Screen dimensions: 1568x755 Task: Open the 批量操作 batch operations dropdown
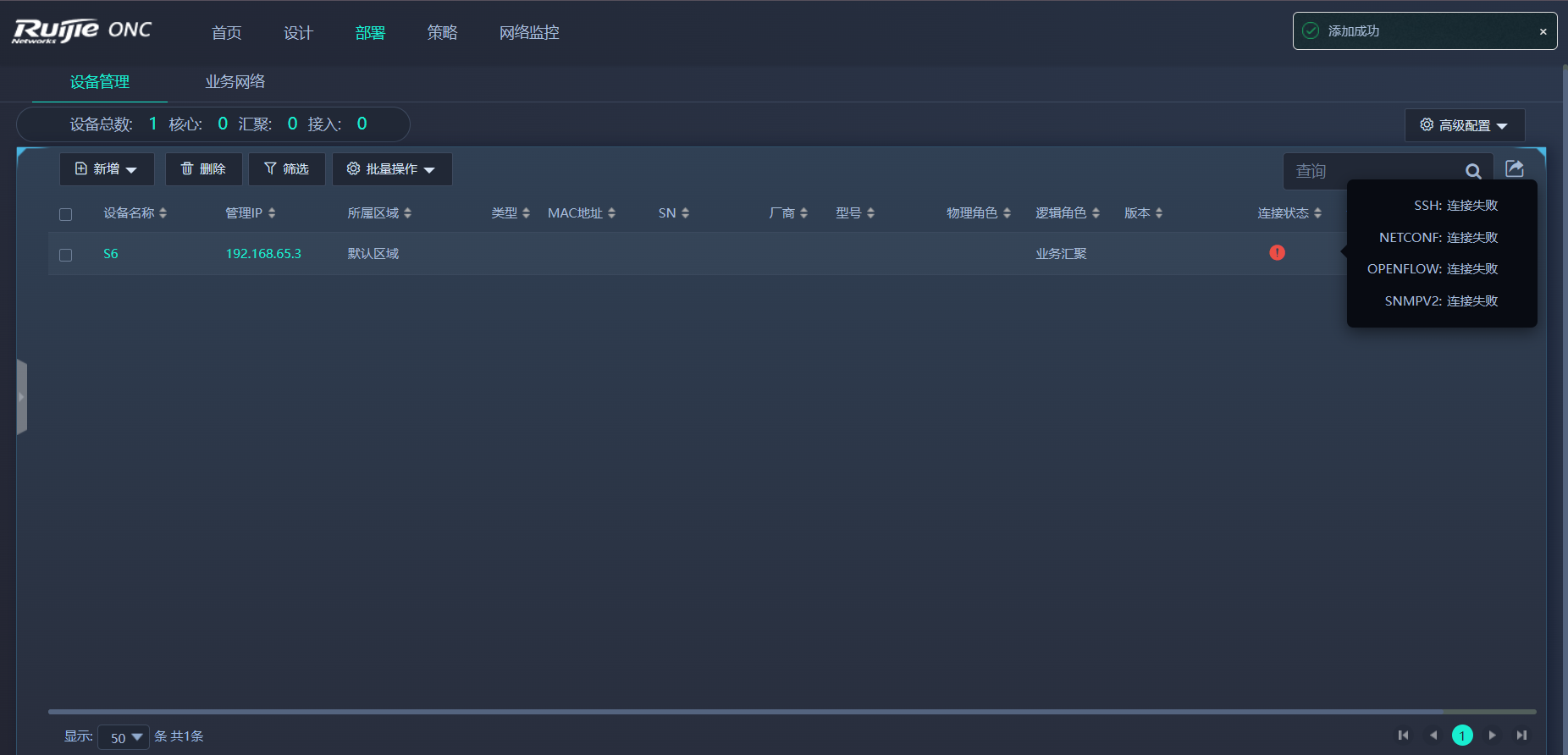click(x=392, y=169)
